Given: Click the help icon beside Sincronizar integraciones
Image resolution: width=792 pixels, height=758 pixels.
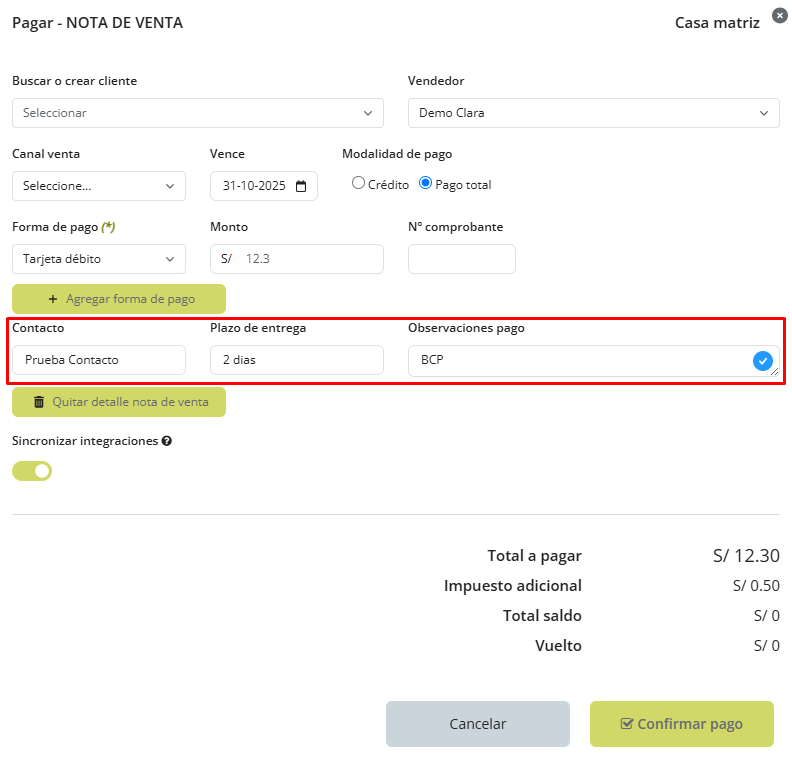Looking at the screenshot, I should (166, 441).
